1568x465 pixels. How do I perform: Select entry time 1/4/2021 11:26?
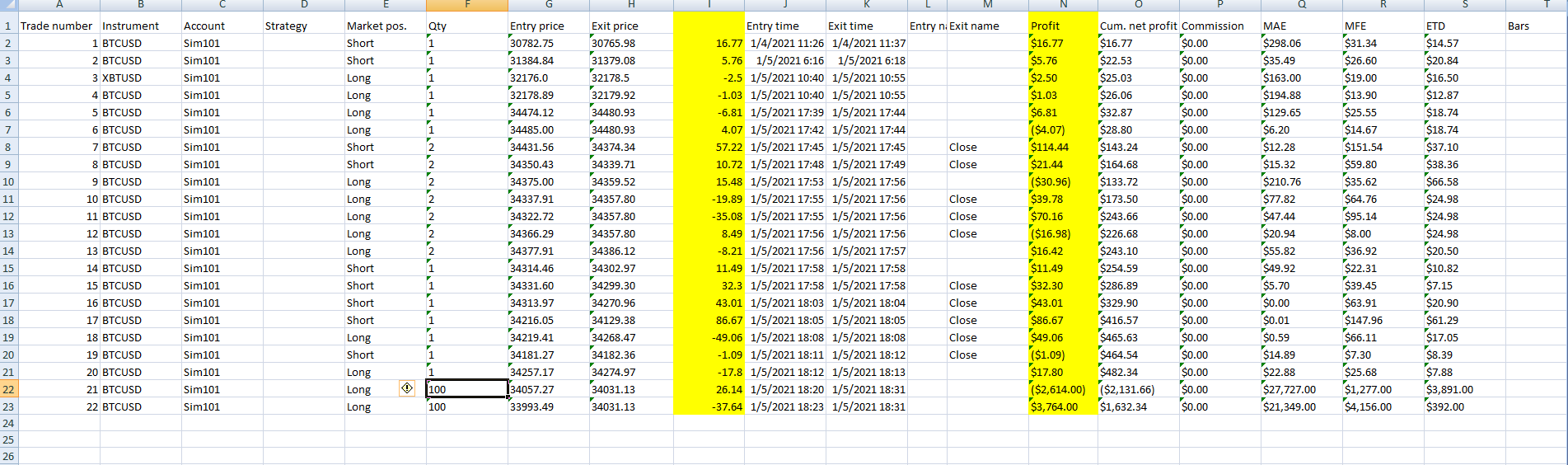pyautogui.click(x=784, y=43)
